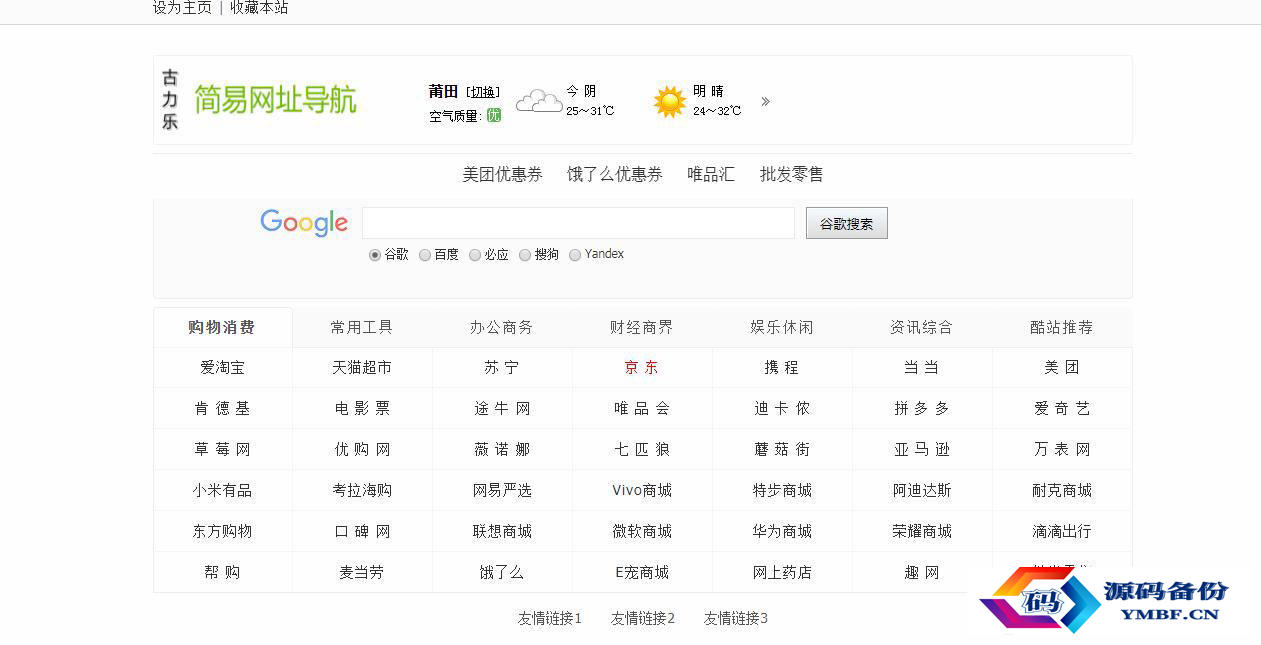Image resolution: width=1261 pixels, height=645 pixels.
Task: Click the 谷歌搜索 search button
Action: coord(847,224)
